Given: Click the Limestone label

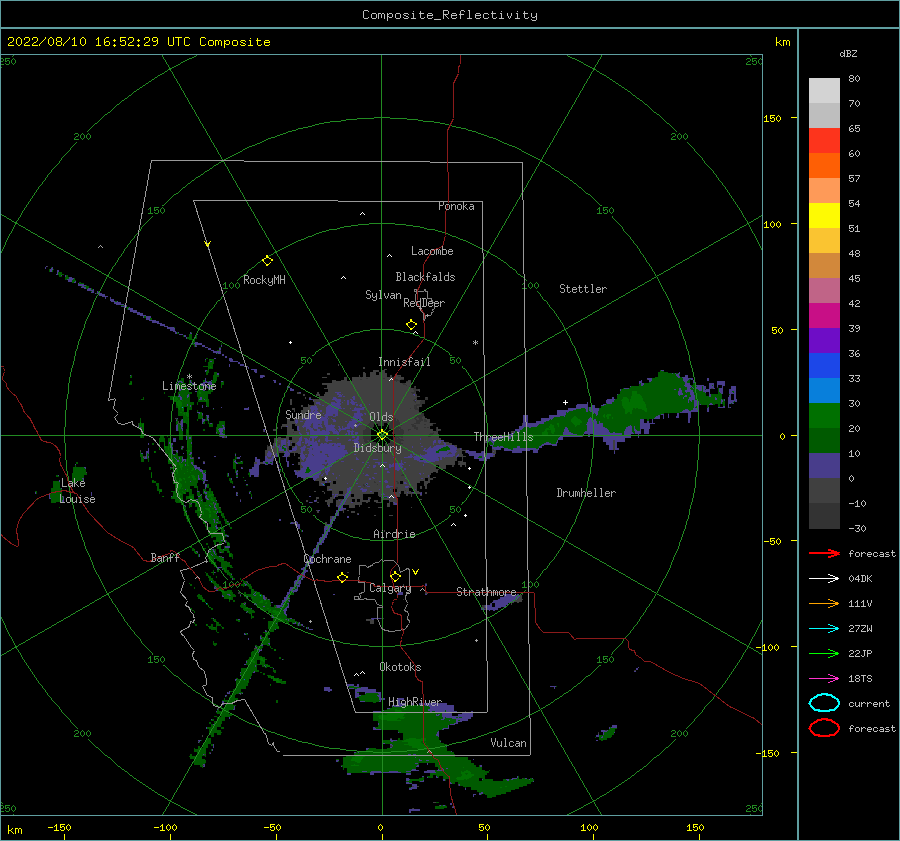Looking at the screenshot, I should click(189, 386).
